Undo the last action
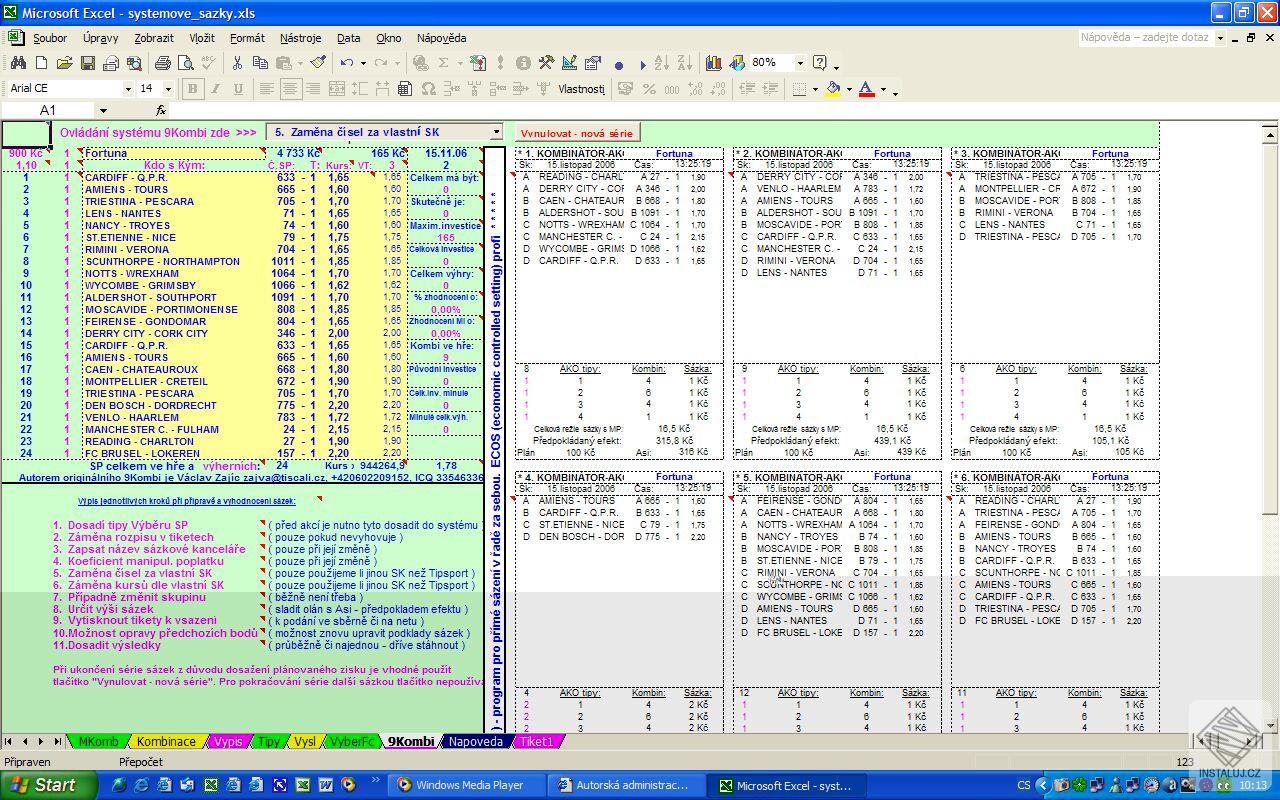Image resolution: width=1280 pixels, height=800 pixels. [346, 63]
